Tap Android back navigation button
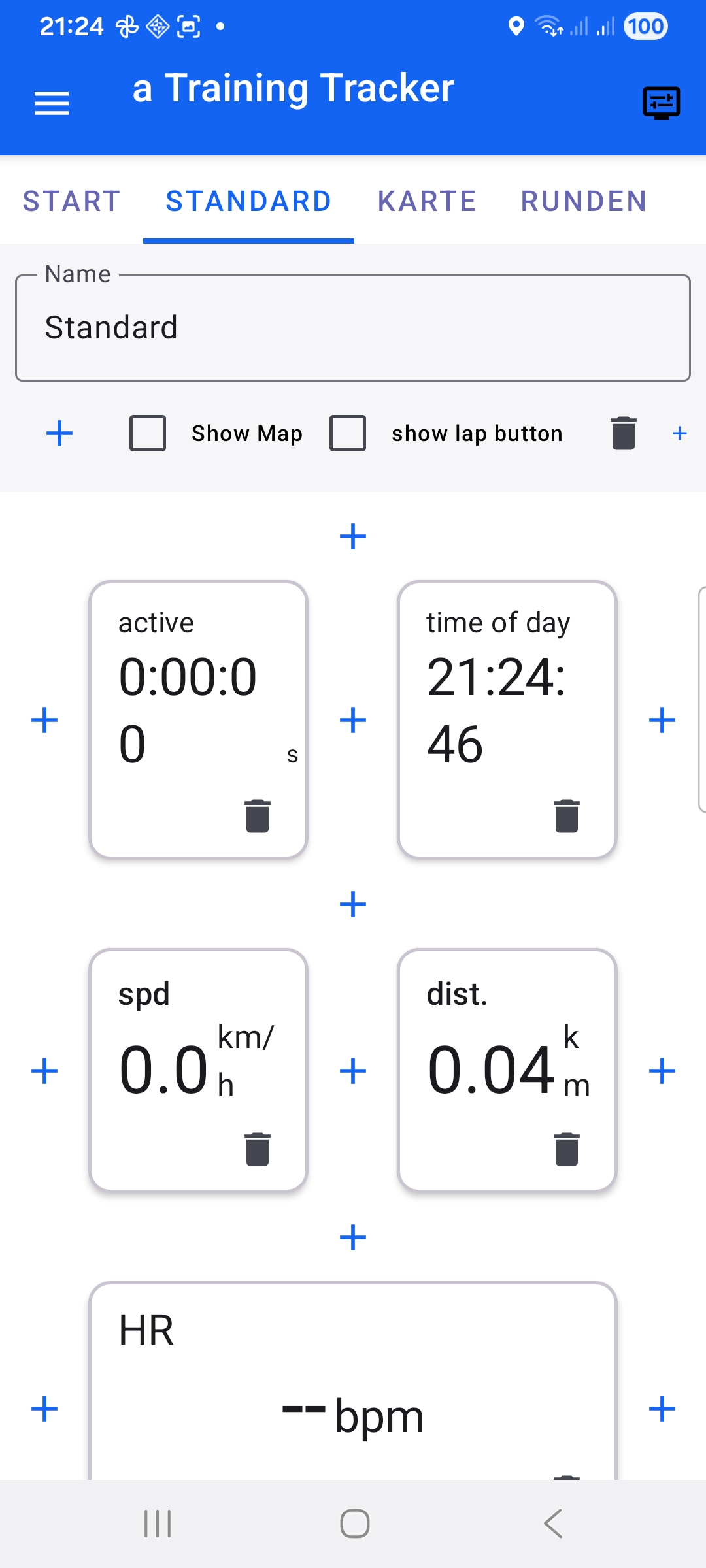The image size is (706, 1568). coord(553,1524)
